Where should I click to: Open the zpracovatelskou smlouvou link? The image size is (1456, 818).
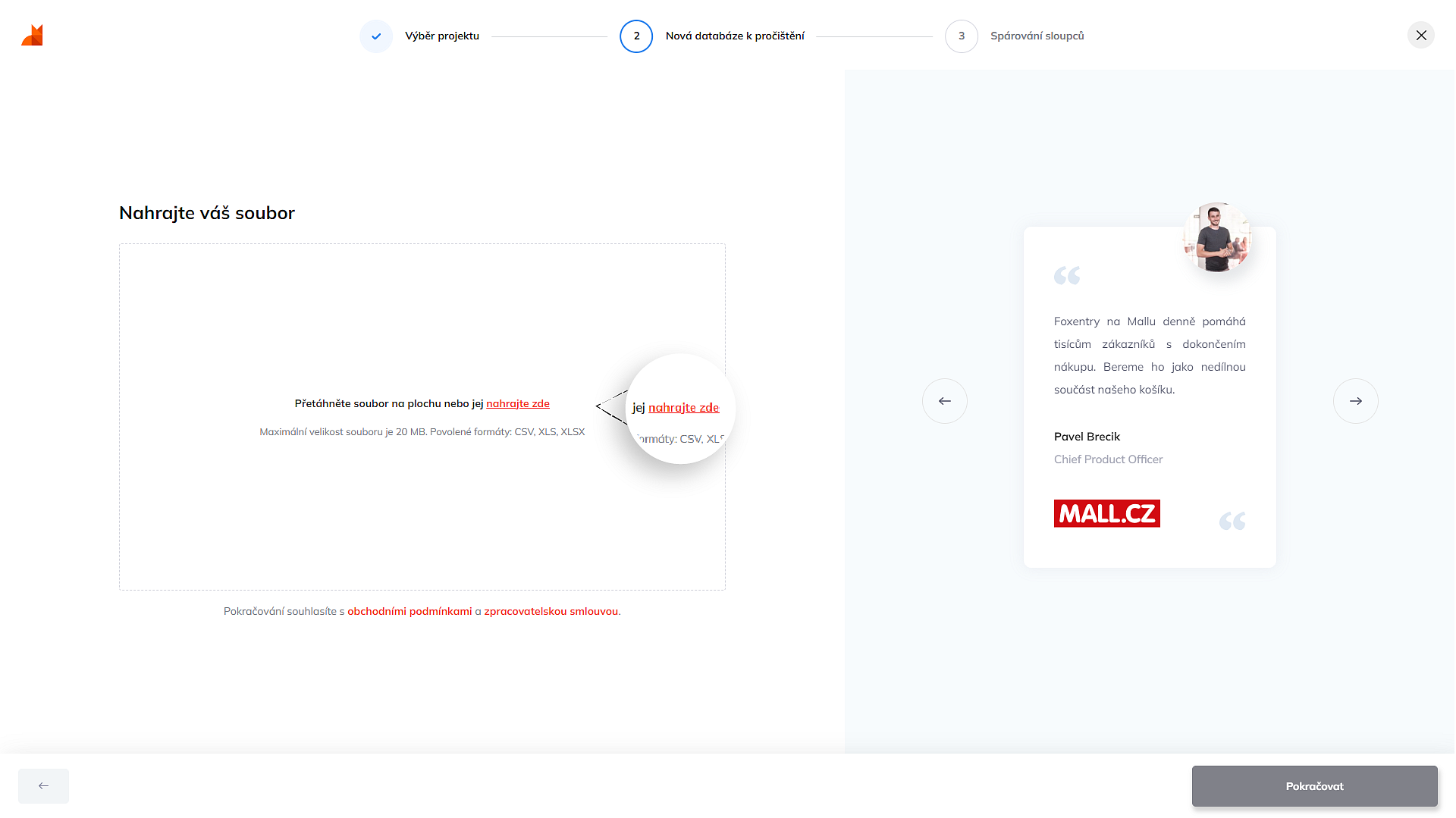[x=551, y=612]
